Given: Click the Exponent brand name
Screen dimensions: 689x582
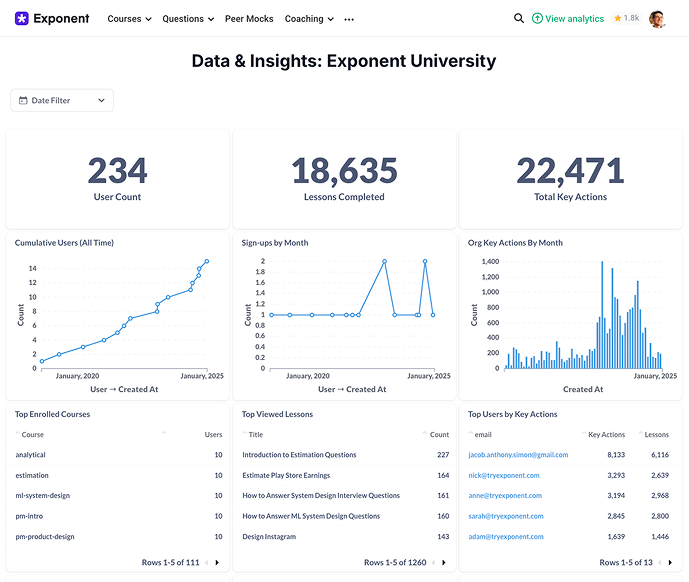Looking at the screenshot, I should (61, 18).
